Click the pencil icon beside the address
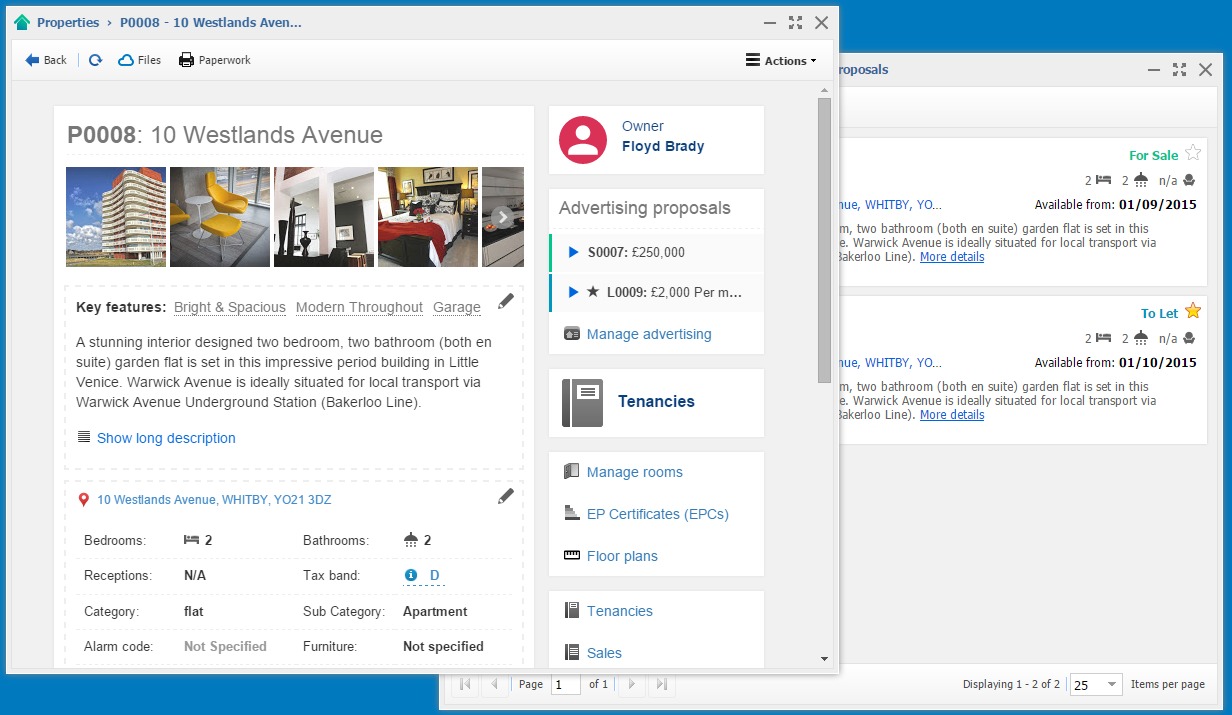The image size is (1232, 715). click(x=506, y=496)
